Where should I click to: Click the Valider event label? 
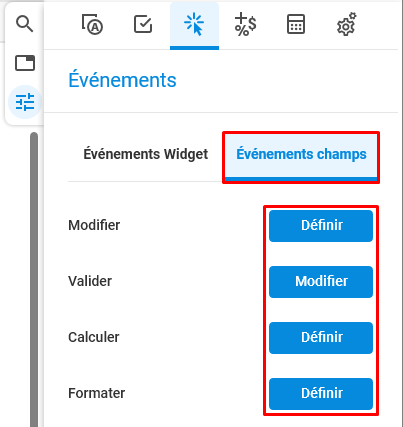tap(90, 281)
